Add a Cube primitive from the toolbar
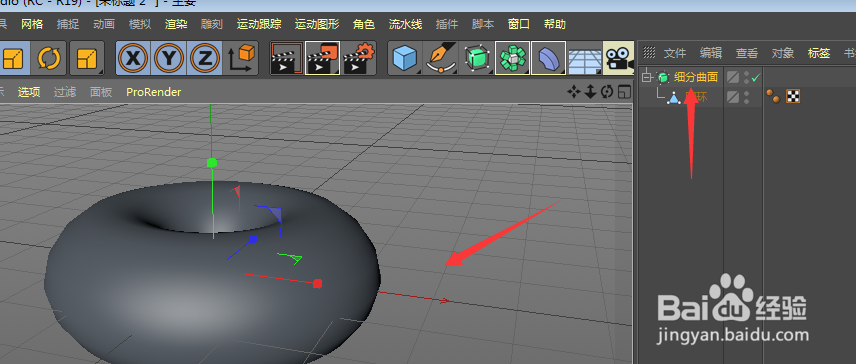The width and height of the screenshot is (856, 364). coord(405,58)
